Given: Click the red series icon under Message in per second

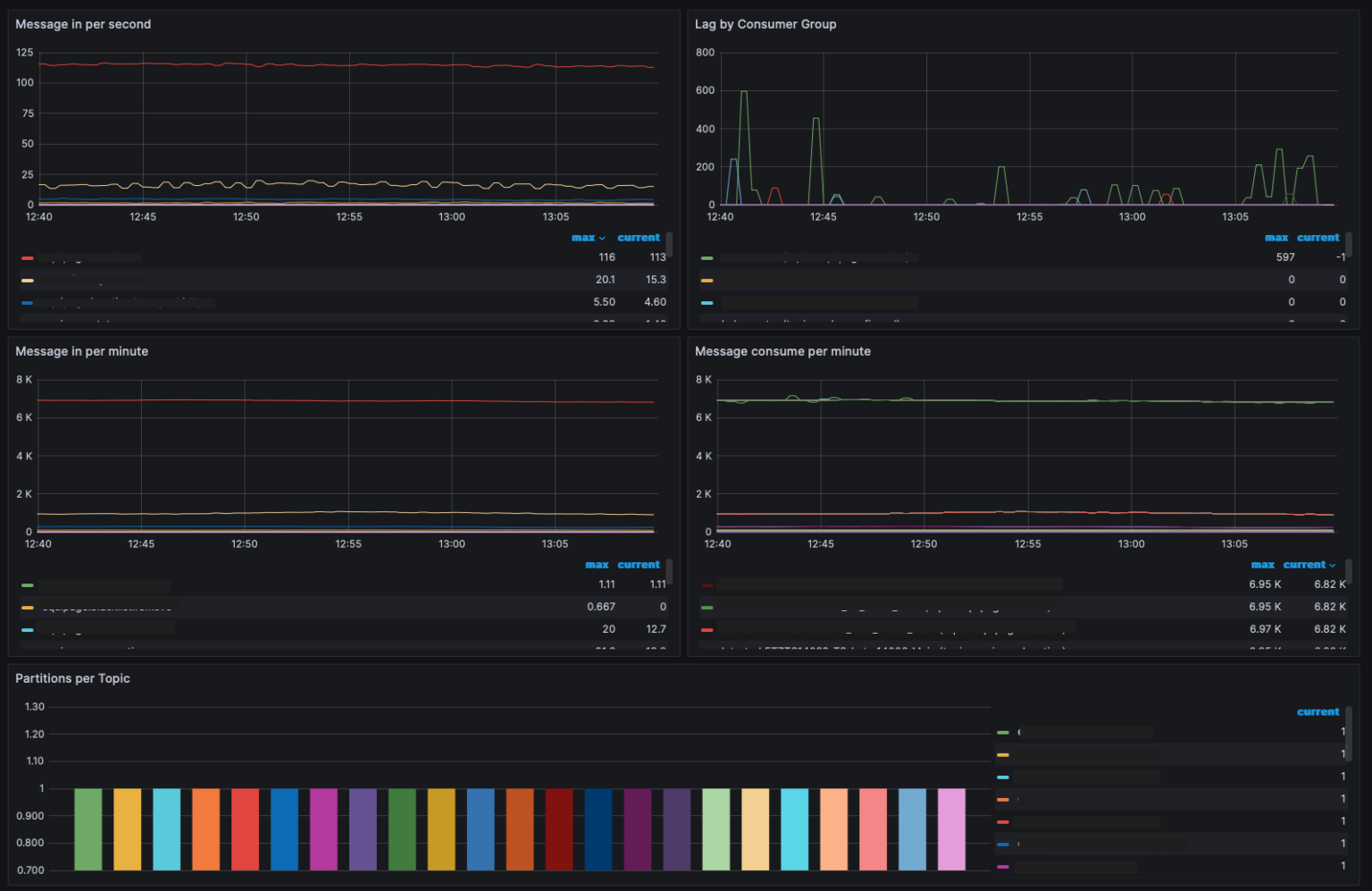Looking at the screenshot, I should click(x=28, y=257).
